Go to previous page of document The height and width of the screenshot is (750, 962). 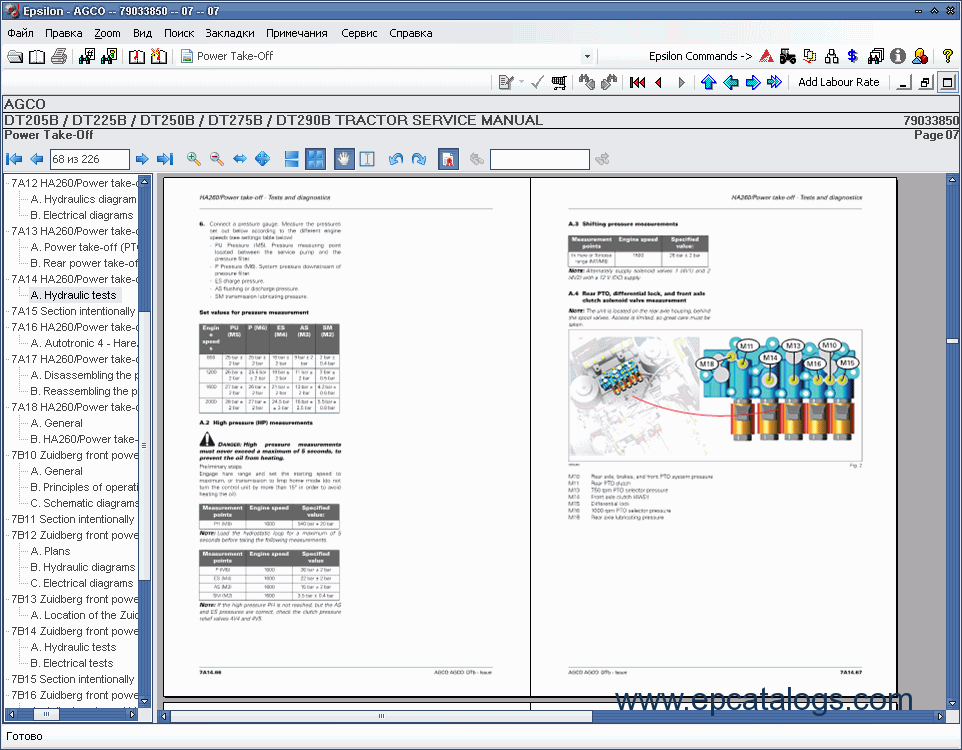pos(37,160)
